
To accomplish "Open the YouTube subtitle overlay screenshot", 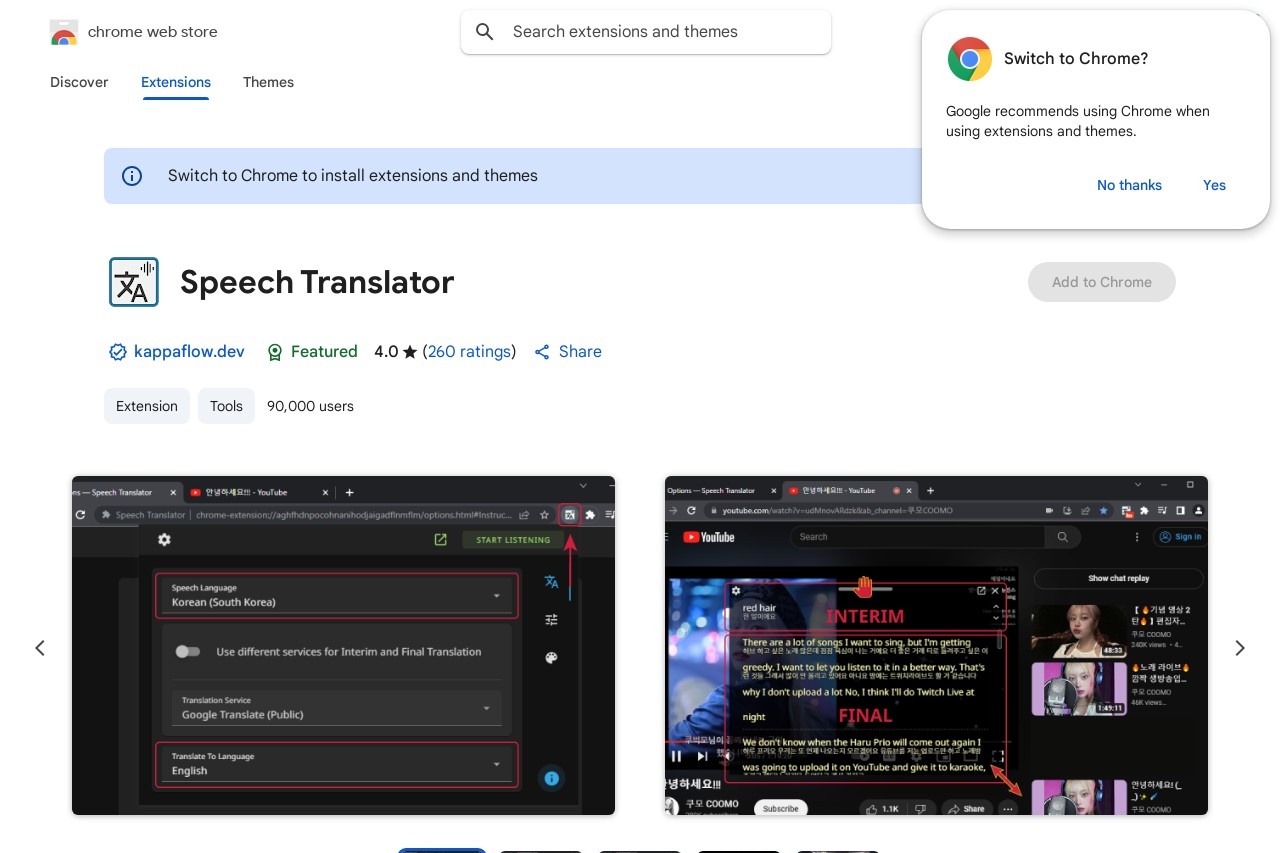I will [x=936, y=645].
